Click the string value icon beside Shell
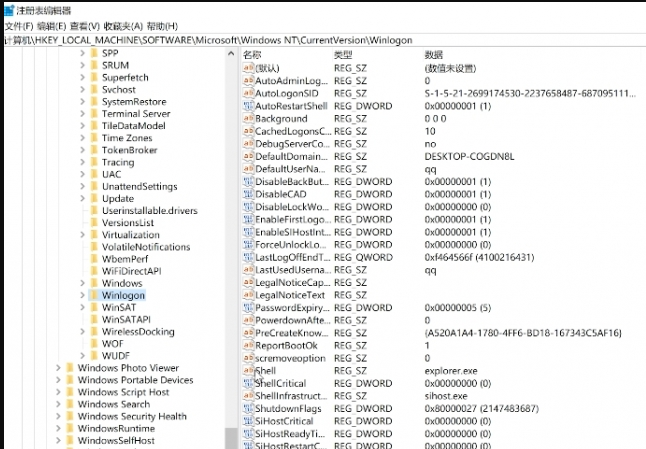The width and height of the screenshot is (646, 449). pyautogui.click(x=247, y=370)
